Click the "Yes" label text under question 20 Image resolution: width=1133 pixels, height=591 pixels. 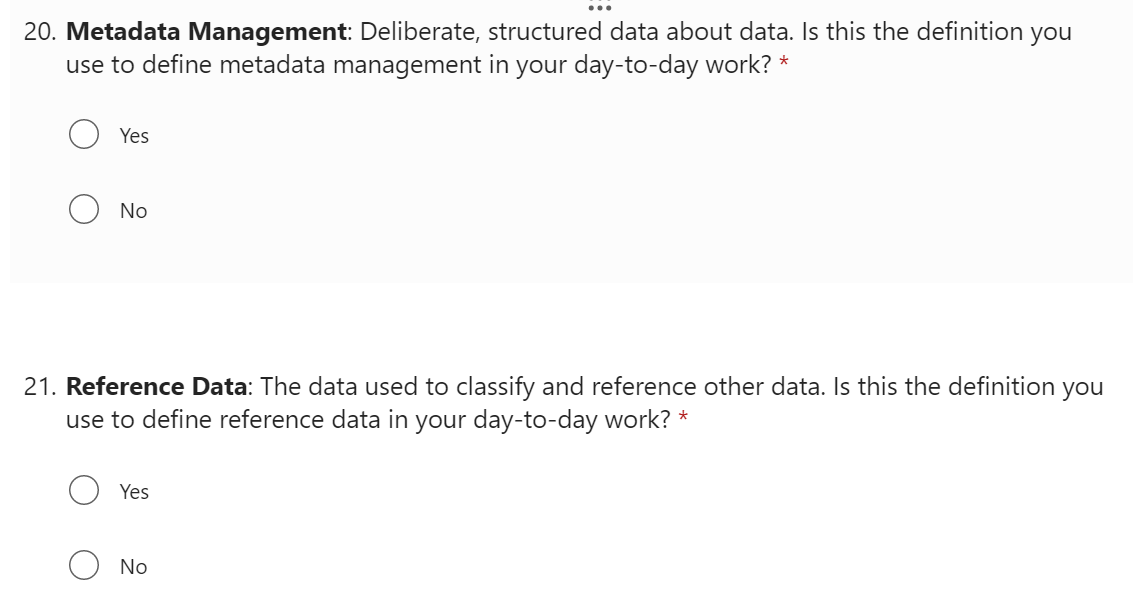coord(134,136)
